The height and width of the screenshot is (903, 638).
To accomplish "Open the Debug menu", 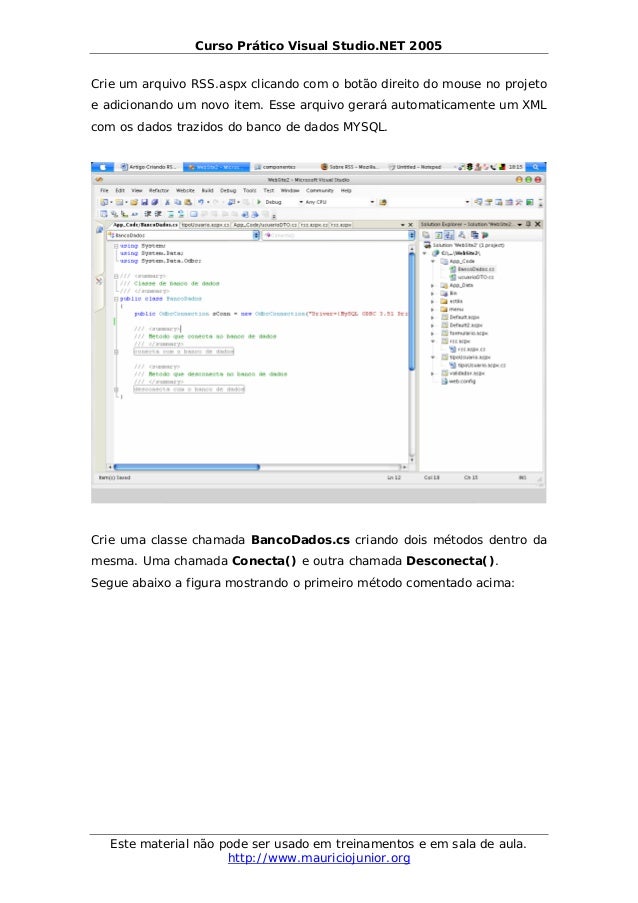I will click(228, 190).
